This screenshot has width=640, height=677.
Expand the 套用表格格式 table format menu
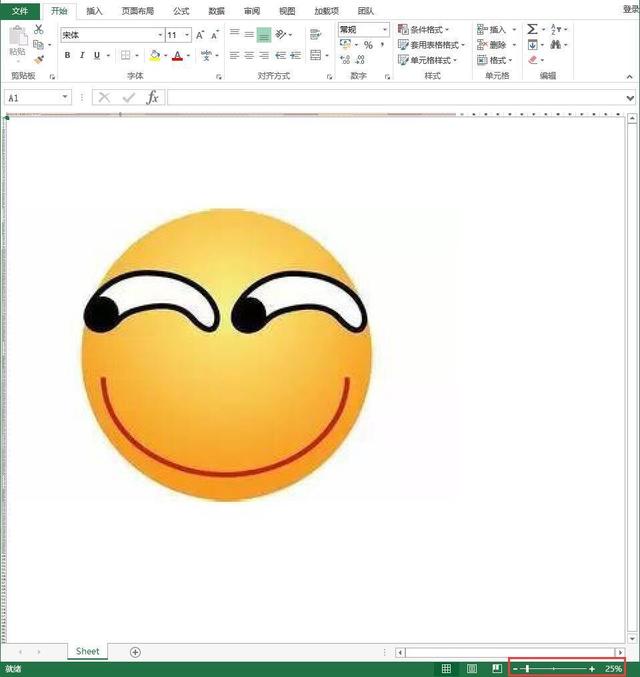tap(431, 45)
